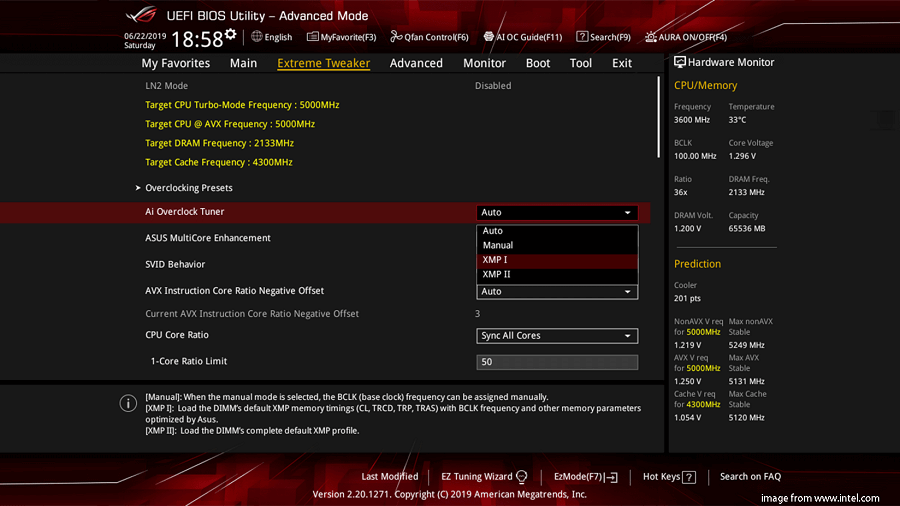Screen dimensions: 900x506
Task: Open the MyFavorite(F3) list icon
Action: (x=312, y=36)
